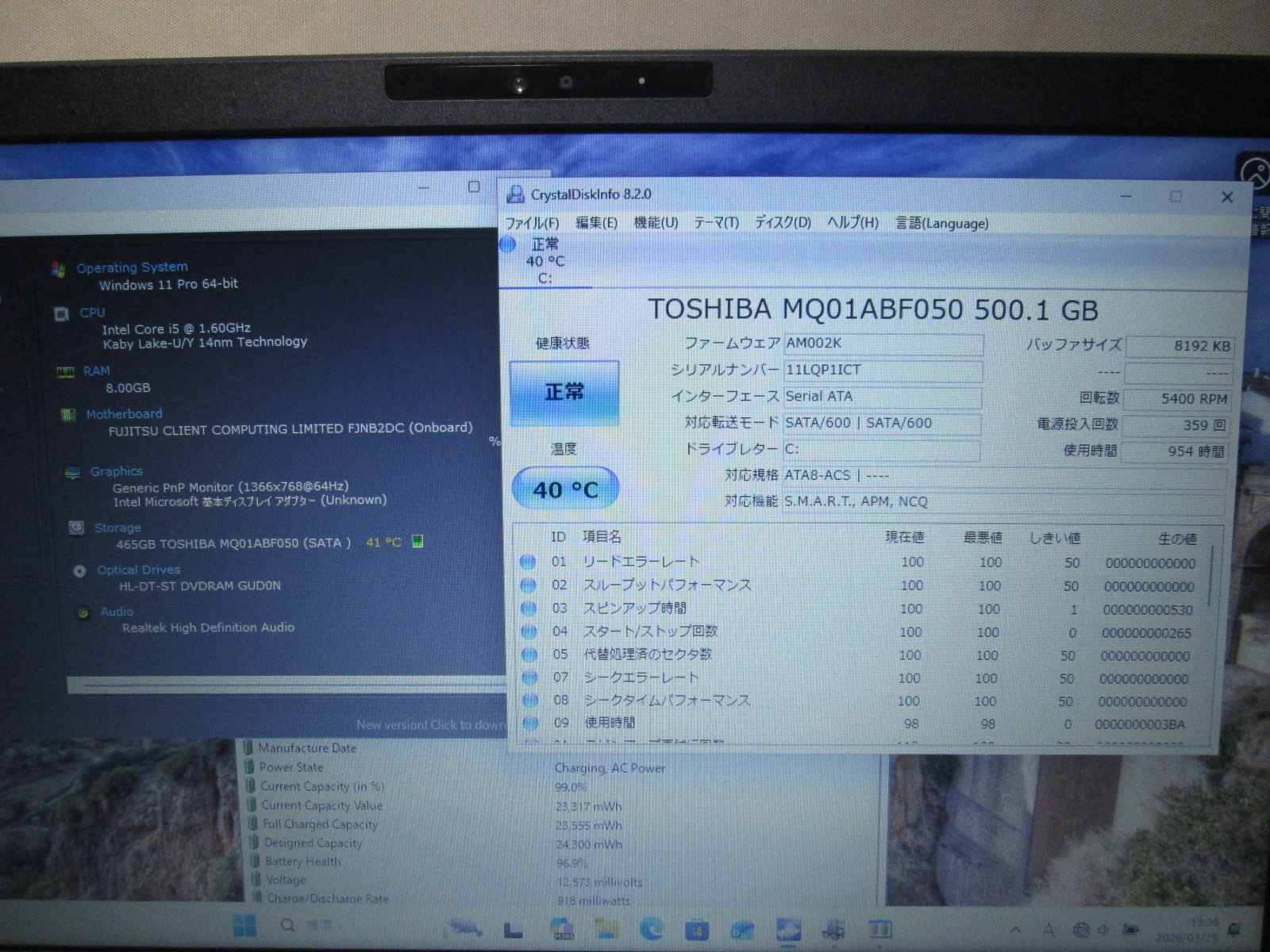
Task: Click the Optical Drives disc icon
Action: tap(79, 570)
